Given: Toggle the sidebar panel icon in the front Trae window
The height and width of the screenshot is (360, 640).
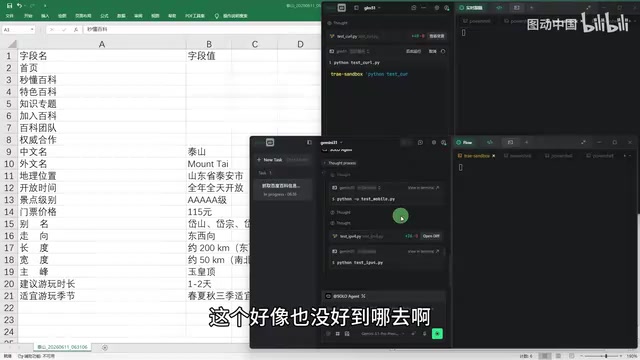Looking at the screenshot, I should coord(309,142).
